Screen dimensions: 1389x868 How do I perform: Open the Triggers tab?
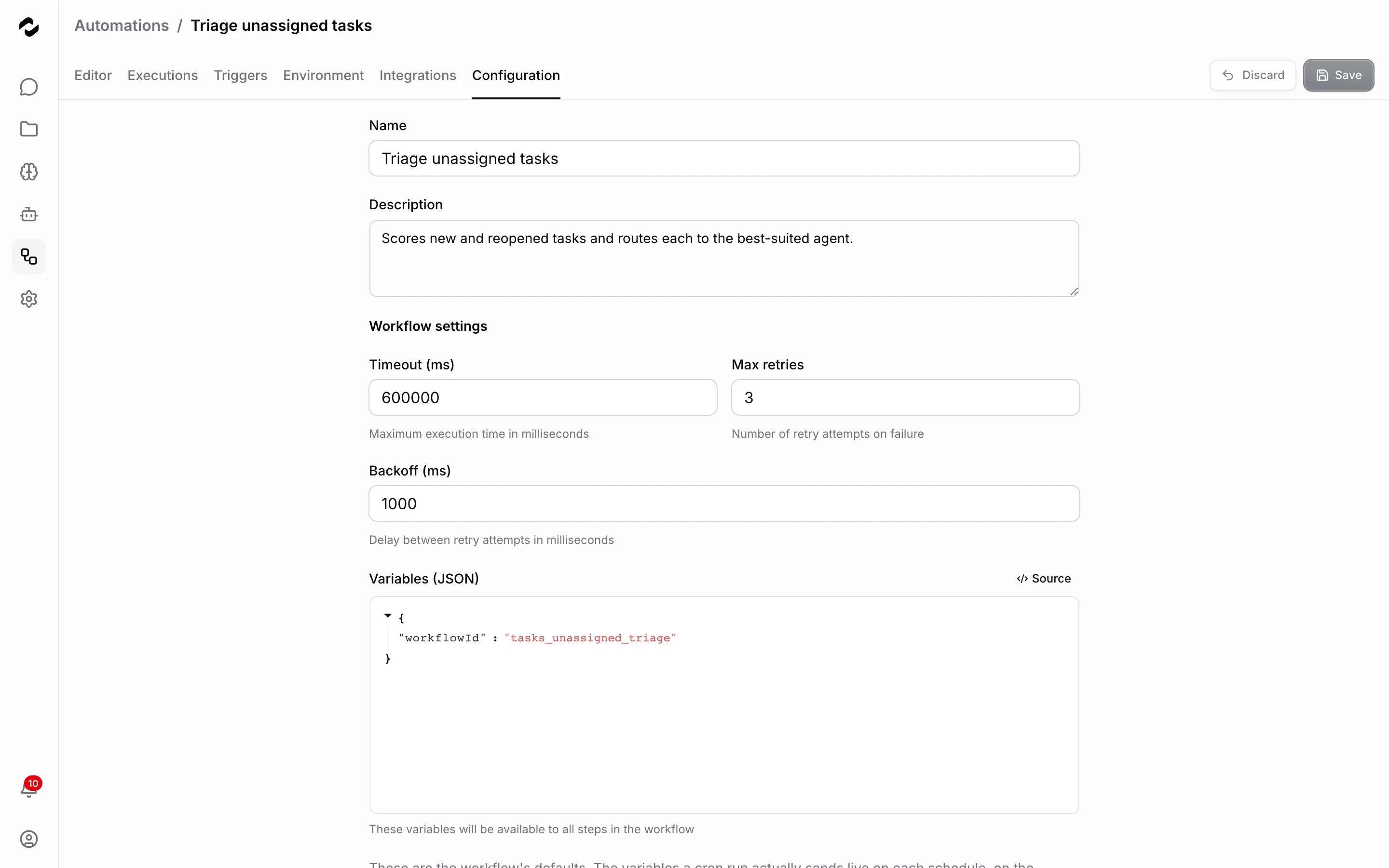click(241, 75)
